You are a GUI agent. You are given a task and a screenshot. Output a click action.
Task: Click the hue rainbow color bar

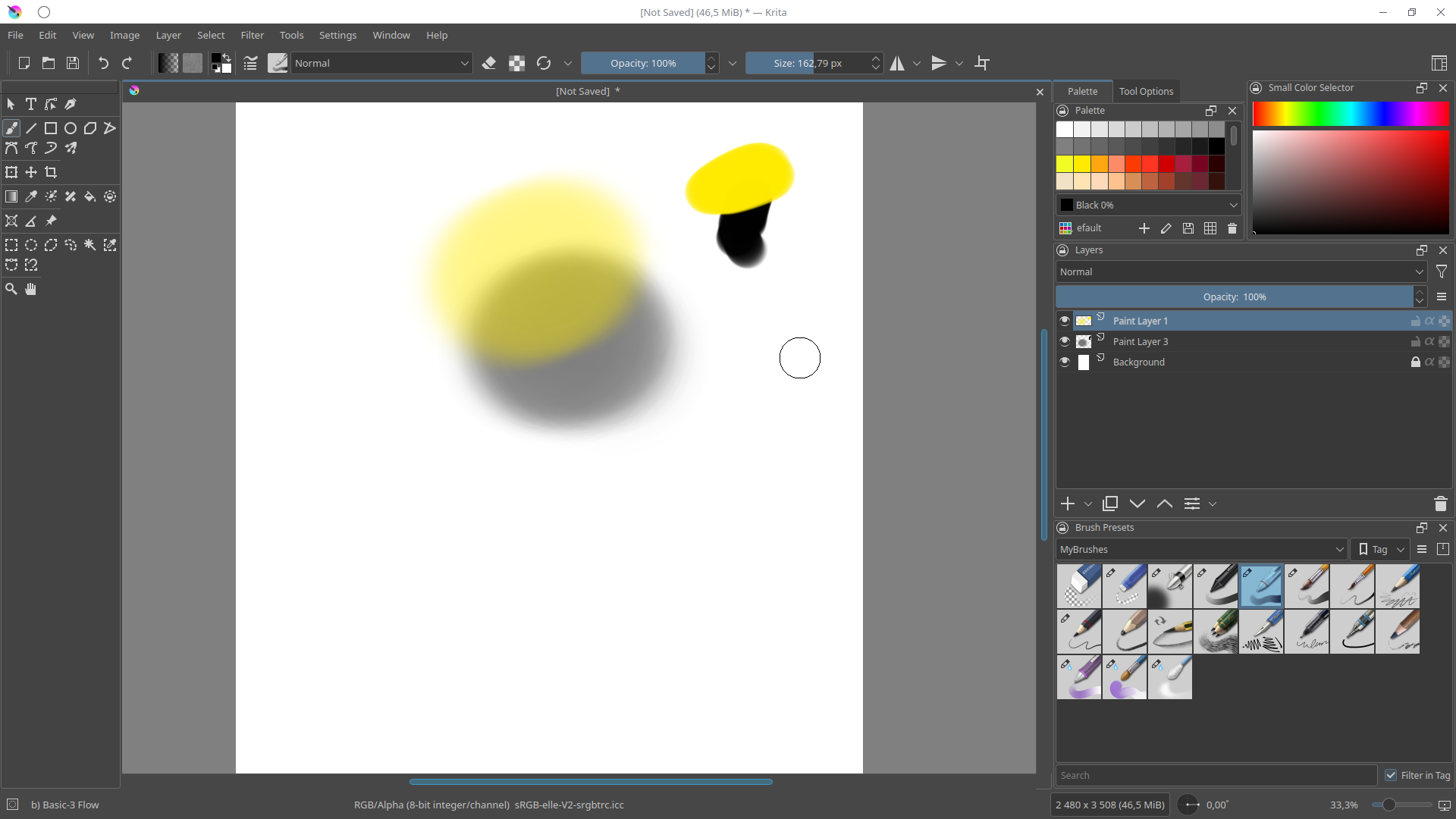tap(1350, 114)
